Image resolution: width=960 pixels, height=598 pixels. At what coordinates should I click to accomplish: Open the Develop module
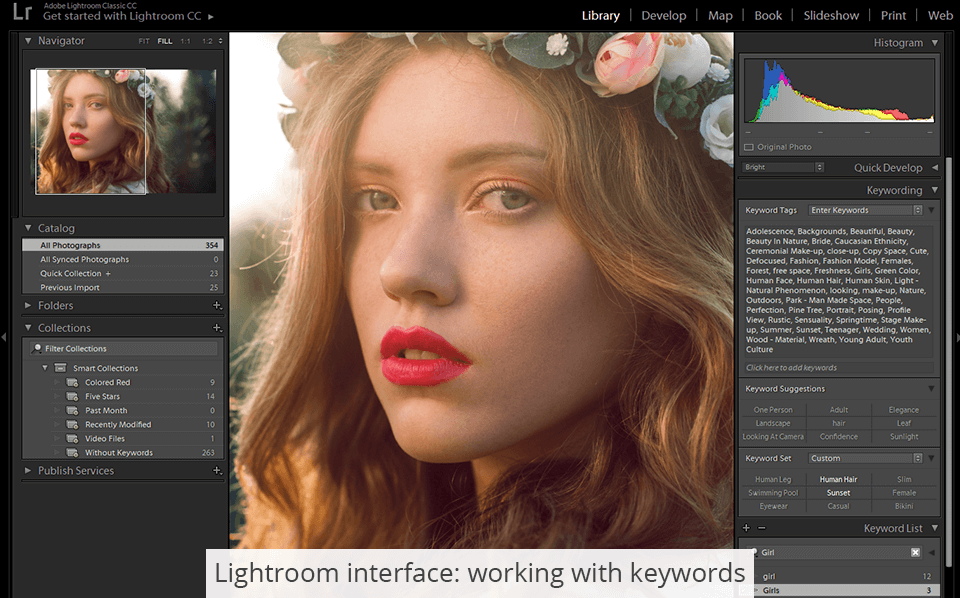pos(664,16)
